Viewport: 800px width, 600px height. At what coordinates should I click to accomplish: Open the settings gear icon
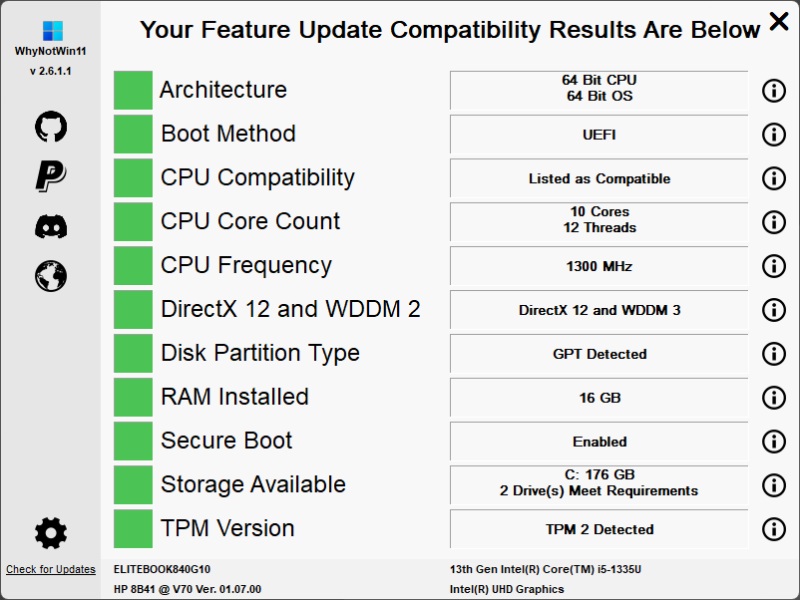pos(50,533)
